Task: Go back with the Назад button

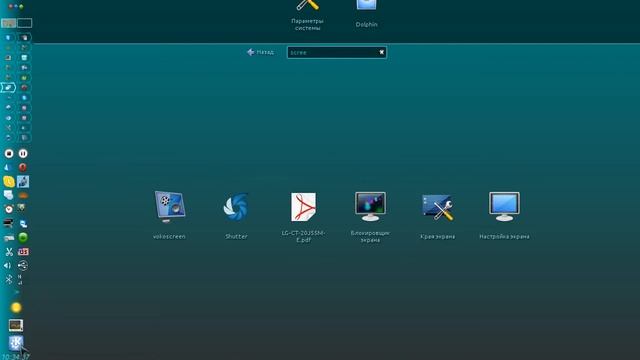Action: point(260,52)
